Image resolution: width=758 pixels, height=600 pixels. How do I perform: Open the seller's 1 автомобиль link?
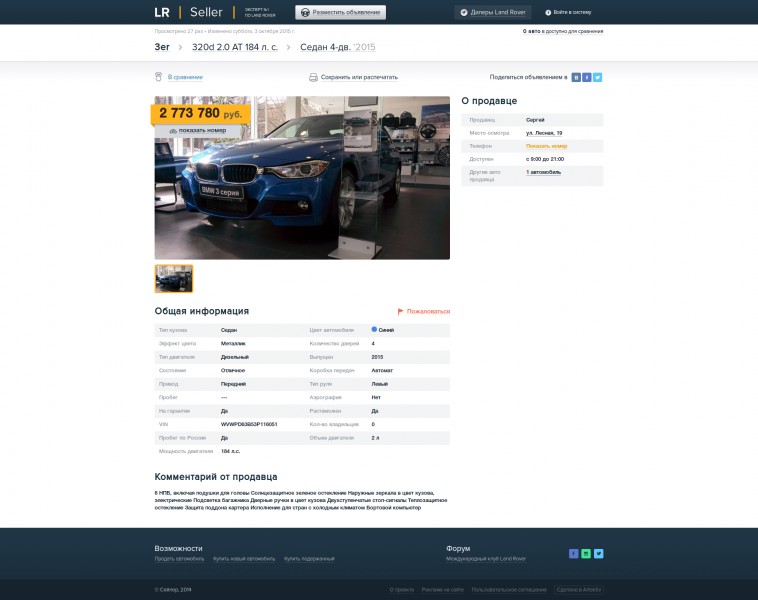(x=543, y=172)
